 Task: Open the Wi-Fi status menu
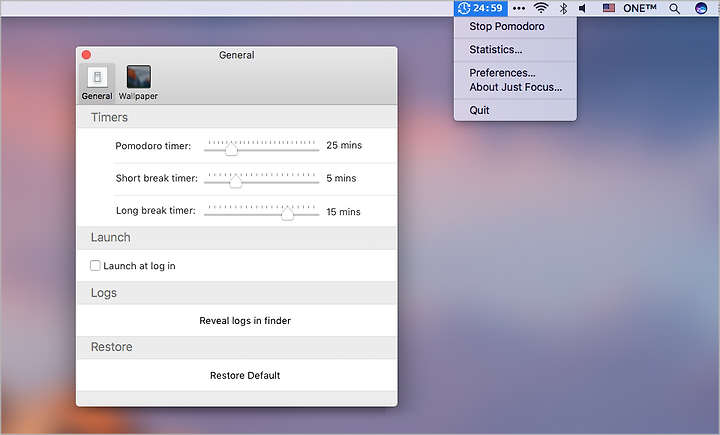pos(541,8)
